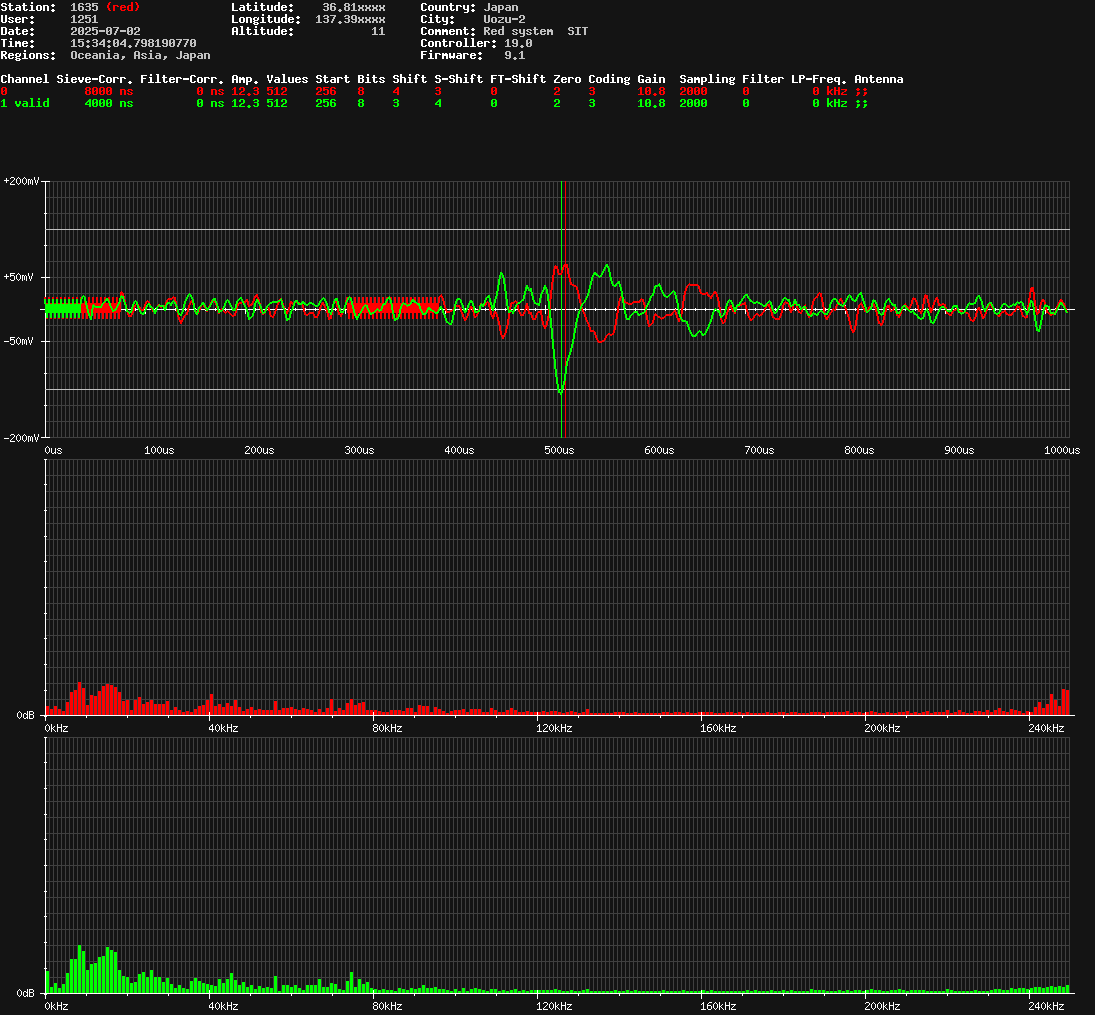Select the city name "Uozu-2"

point(504,19)
